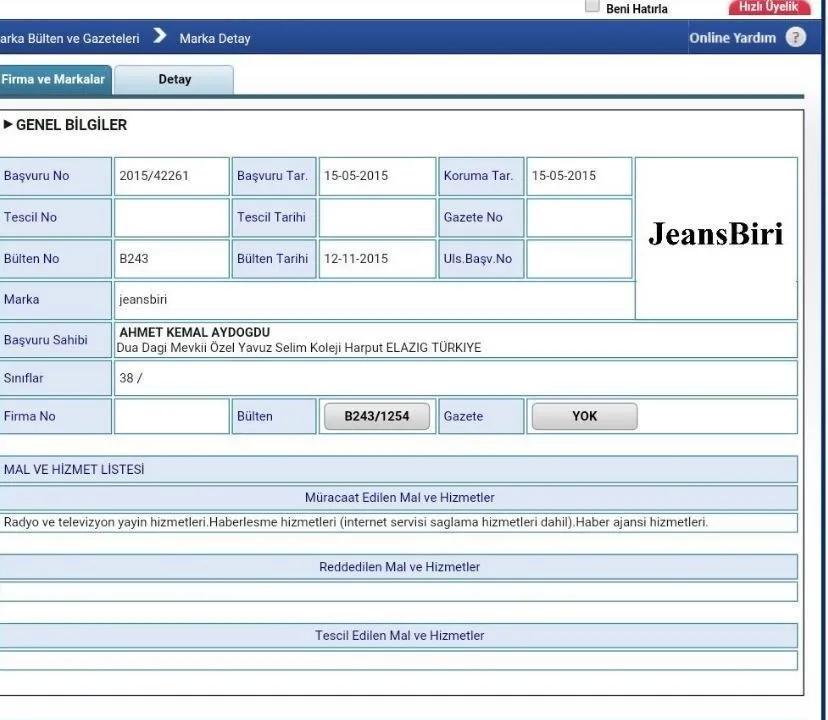Click the Başvuru Sahibi label cell
The width and height of the screenshot is (828, 720).
[55, 340]
